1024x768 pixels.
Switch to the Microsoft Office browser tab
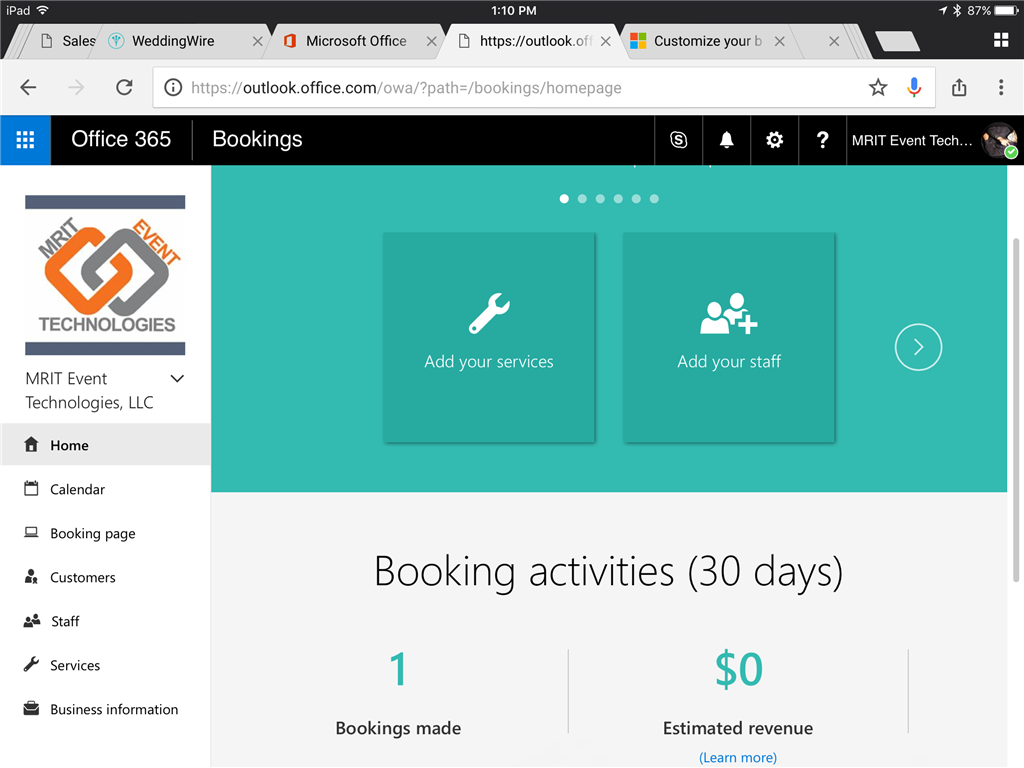pyautogui.click(x=356, y=41)
